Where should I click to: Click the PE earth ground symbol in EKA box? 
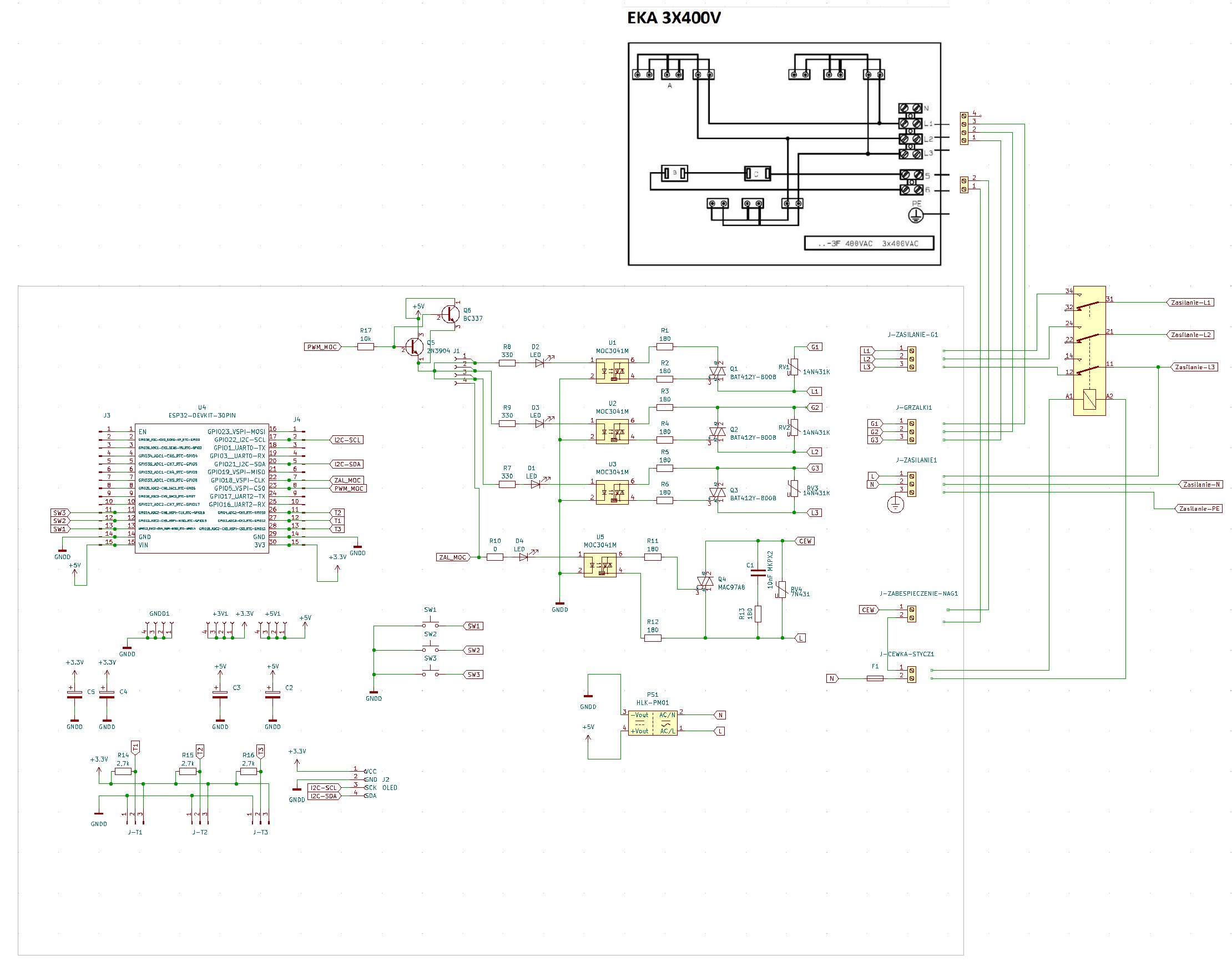point(915,214)
